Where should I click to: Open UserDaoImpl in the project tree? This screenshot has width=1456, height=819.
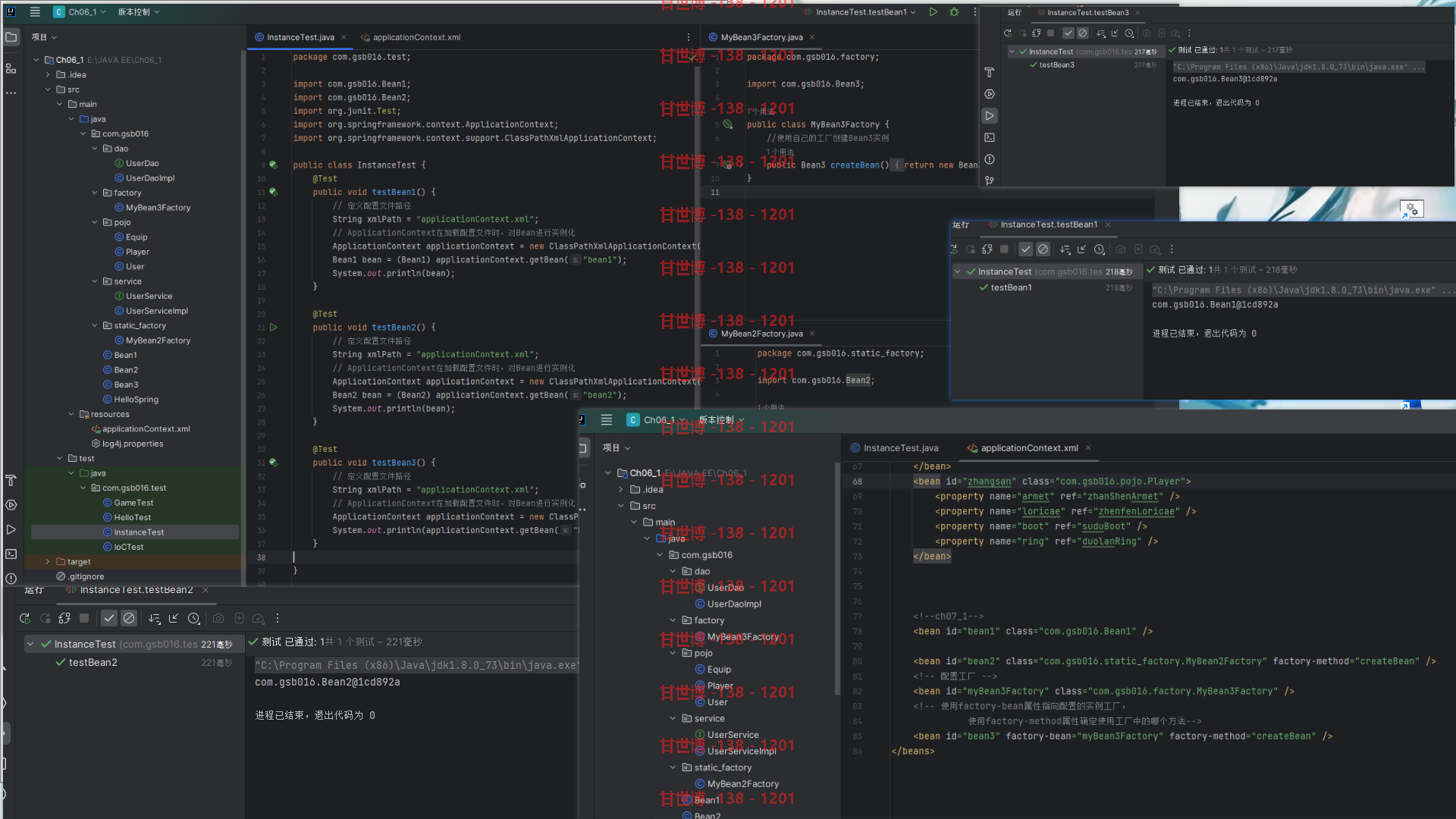pos(149,178)
